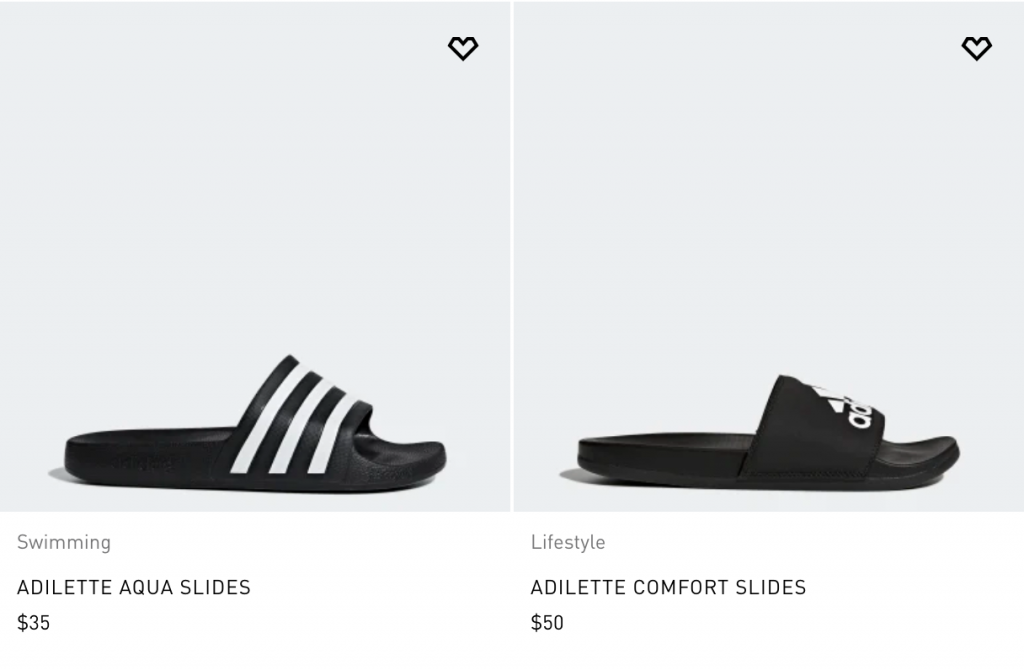Select the Swimming category label
This screenshot has height=670, width=1024.
click(x=64, y=542)
